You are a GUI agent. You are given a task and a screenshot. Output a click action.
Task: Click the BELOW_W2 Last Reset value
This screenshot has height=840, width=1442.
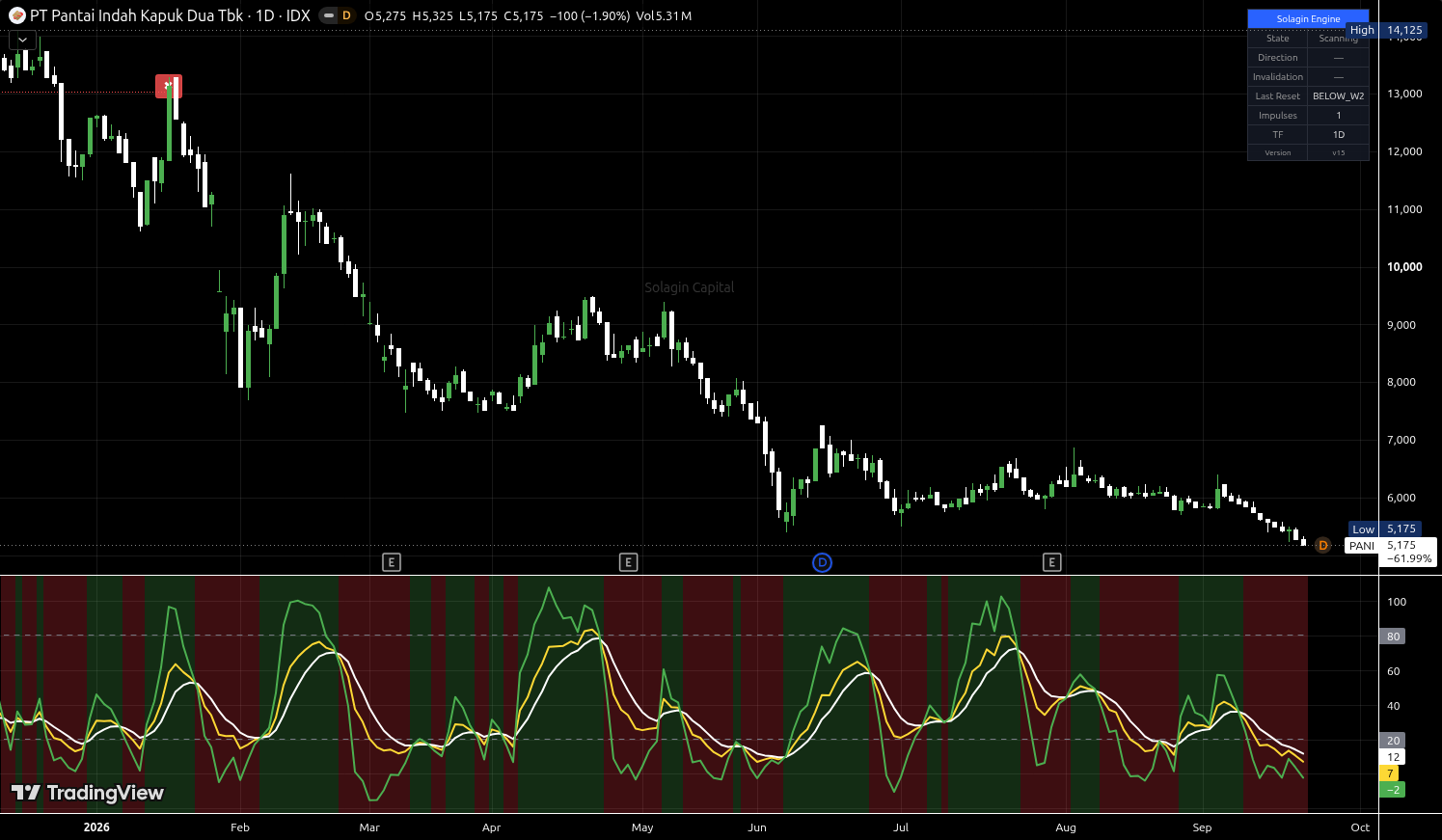[1338, 96]
